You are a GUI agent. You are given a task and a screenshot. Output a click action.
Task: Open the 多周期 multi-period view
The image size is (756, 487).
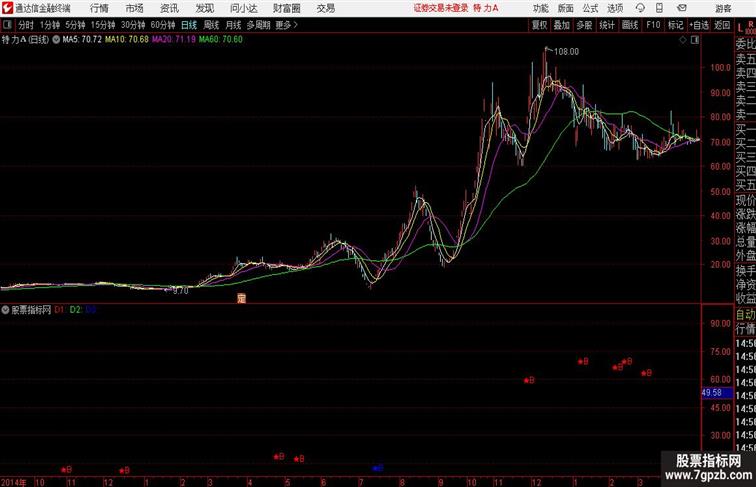pos(258,25)
